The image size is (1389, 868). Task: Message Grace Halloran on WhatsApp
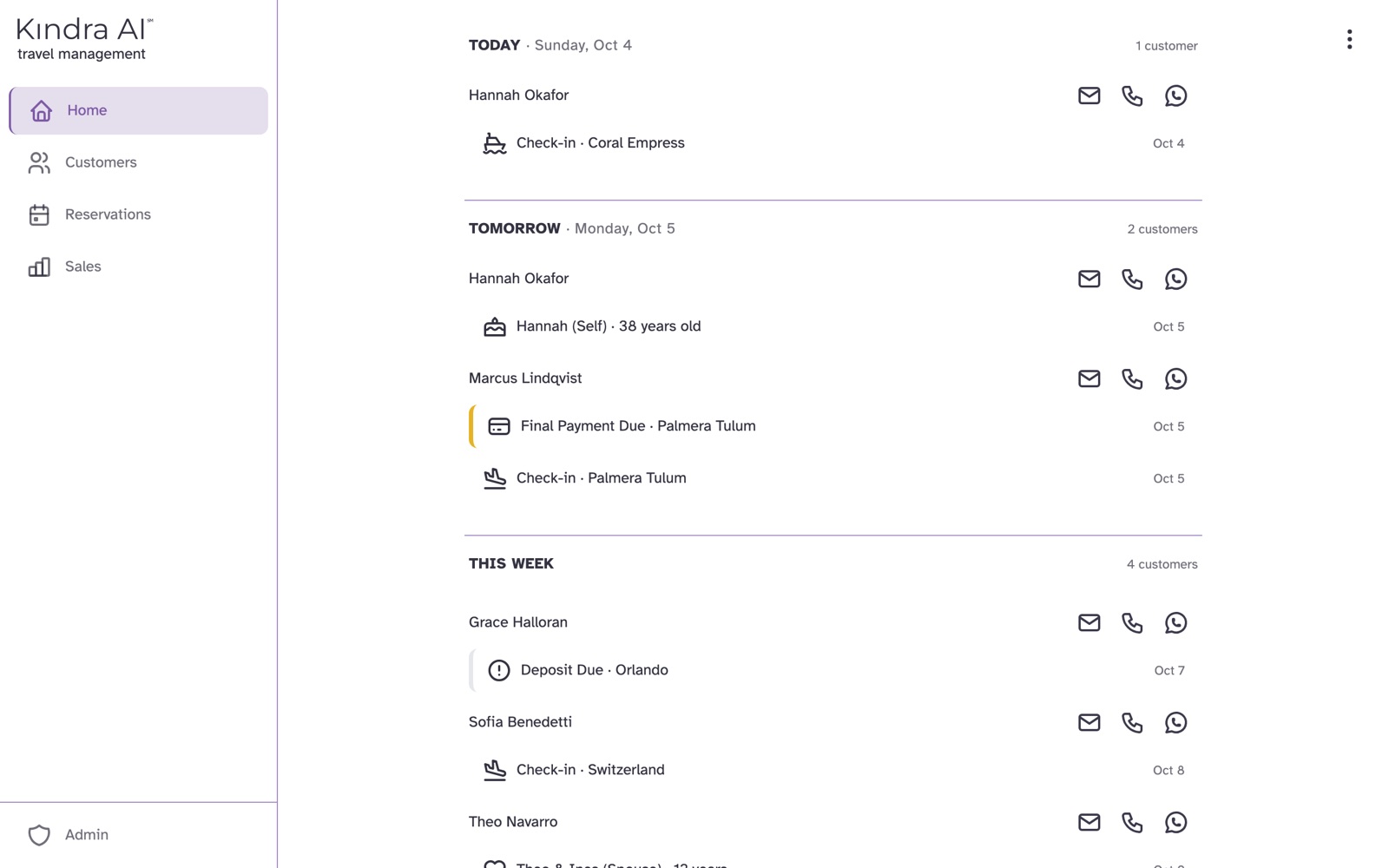(x=1175, y=622)
